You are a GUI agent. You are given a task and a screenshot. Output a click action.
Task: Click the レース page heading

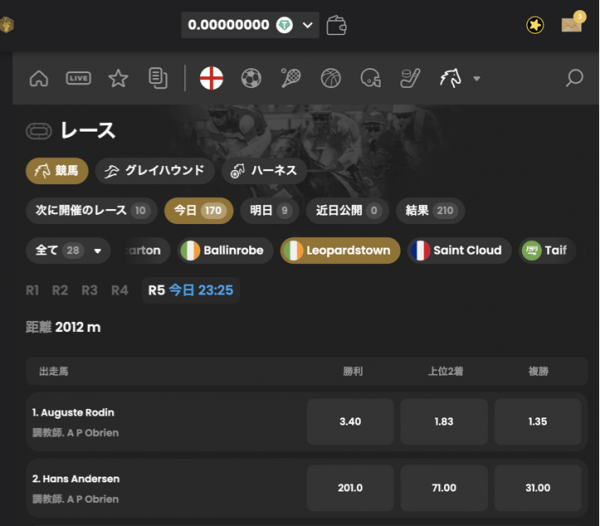pyautogui.click(x=88, y=130)
